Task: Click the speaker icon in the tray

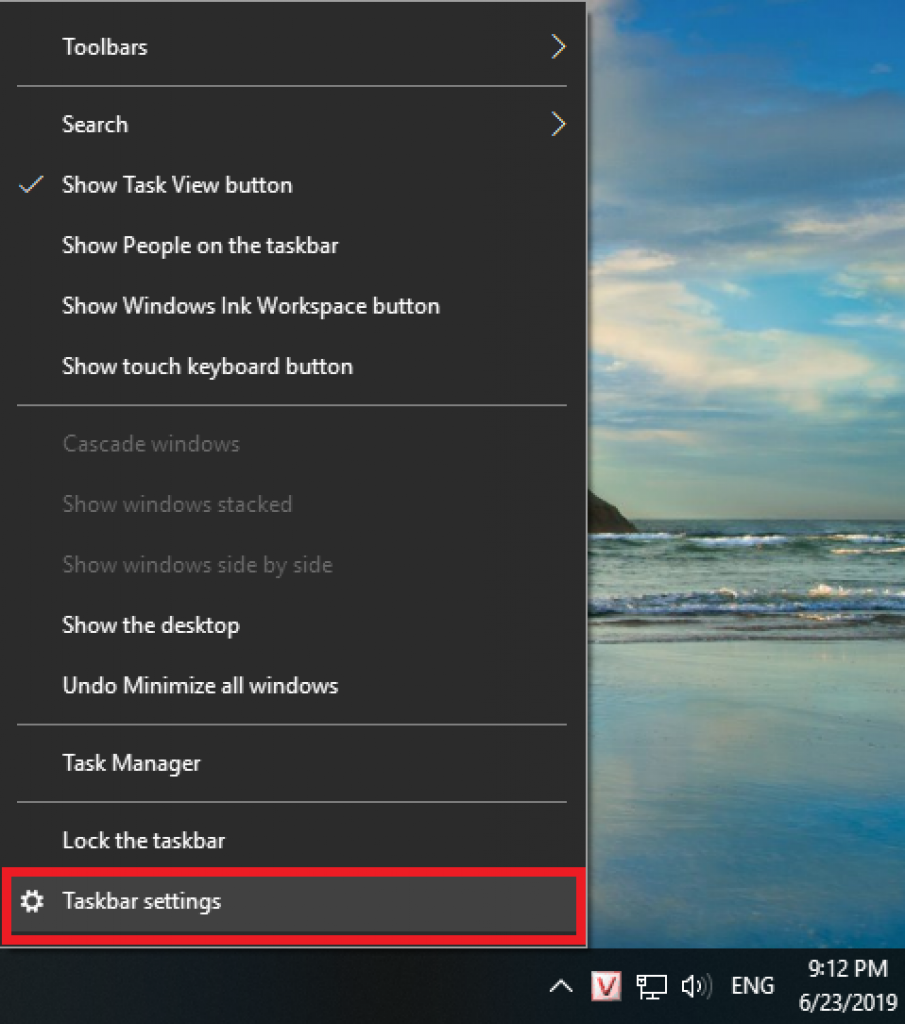Action: [697, 986]
